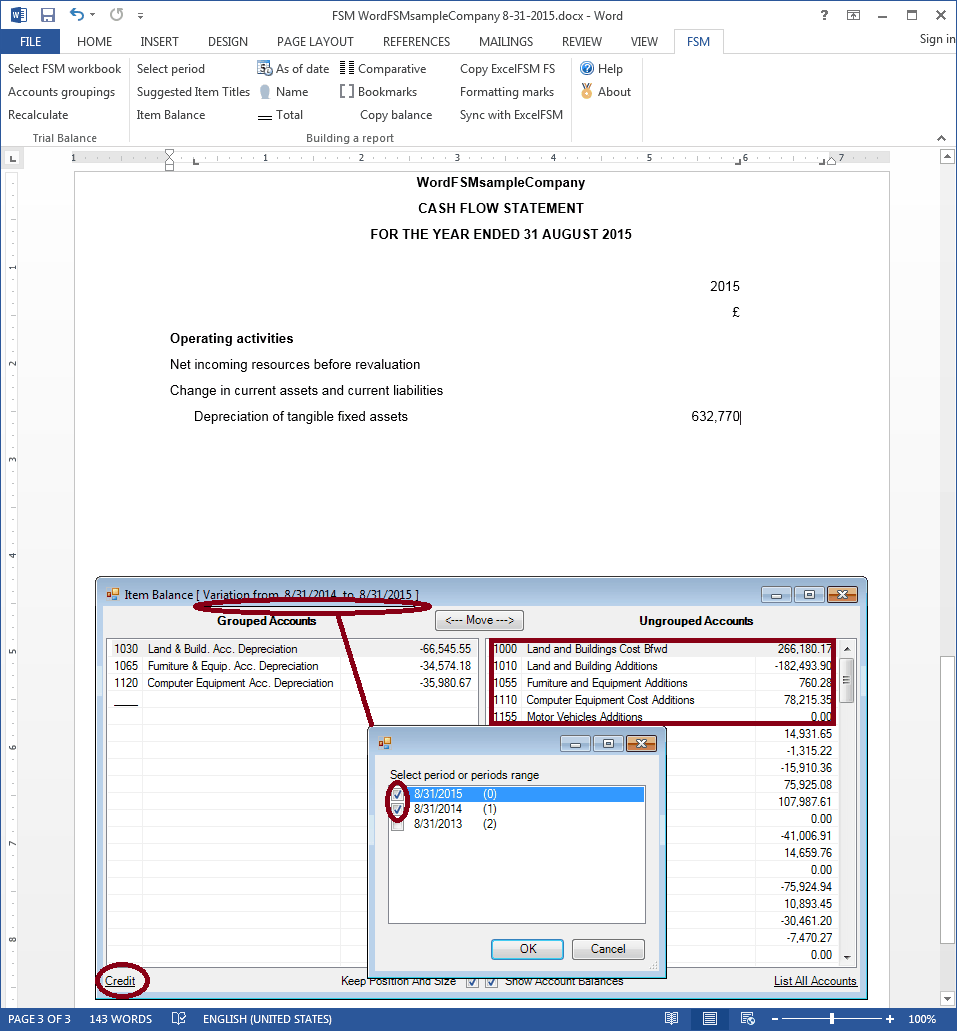Click the zoom out minus button
Image resolution: width=957 pixels, height=1031 pixels.
coord(775,1019)
